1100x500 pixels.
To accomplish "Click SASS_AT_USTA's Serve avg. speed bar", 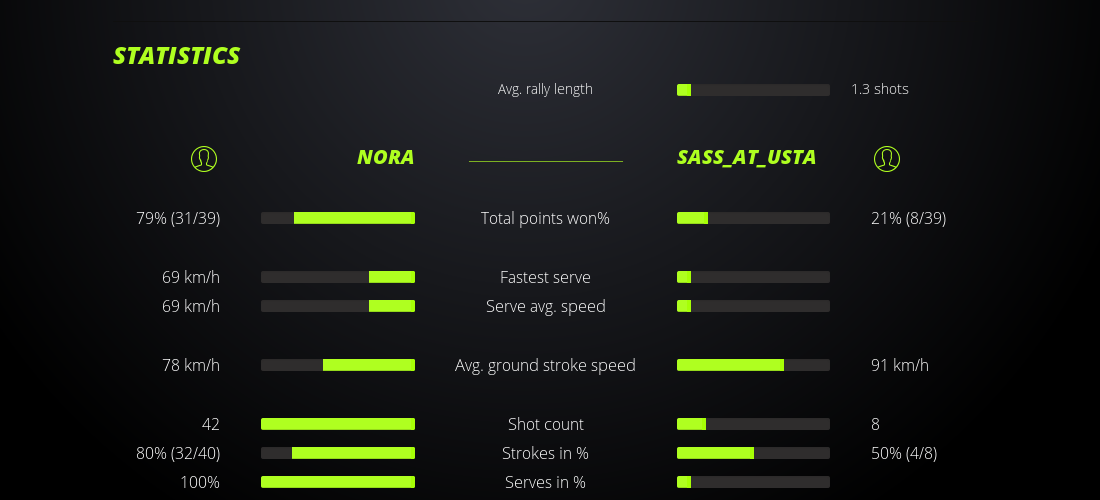I will pos(753,306).
